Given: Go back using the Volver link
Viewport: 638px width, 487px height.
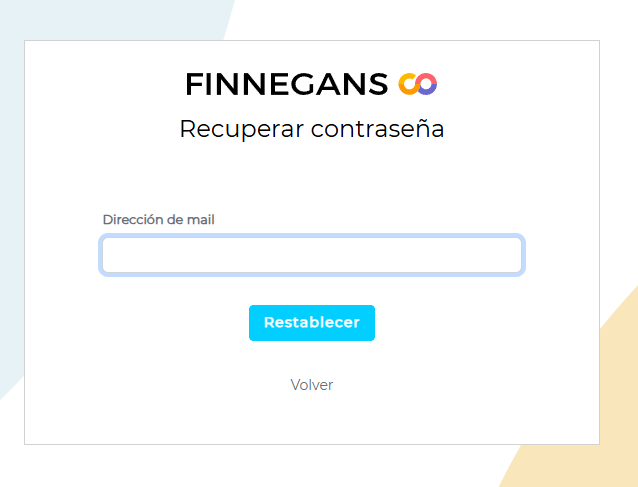Looking at the screenshot, I should point(311,385).
